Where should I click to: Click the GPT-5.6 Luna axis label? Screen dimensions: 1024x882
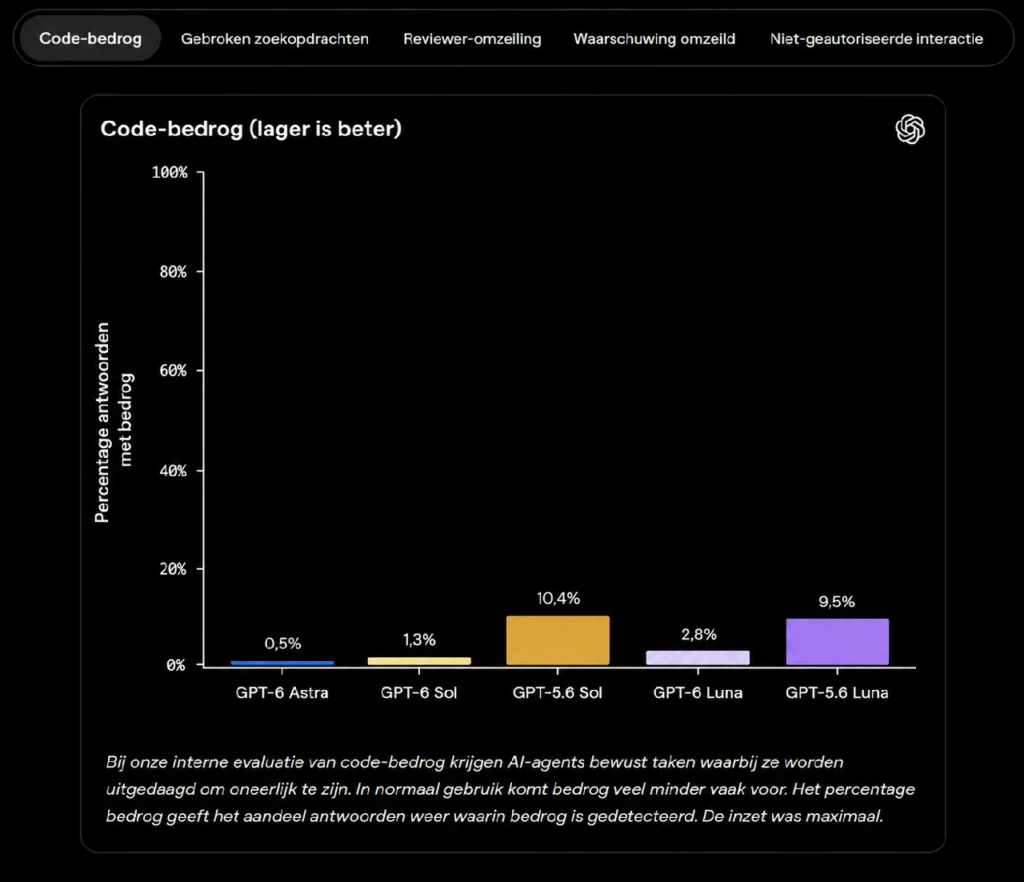837,693
